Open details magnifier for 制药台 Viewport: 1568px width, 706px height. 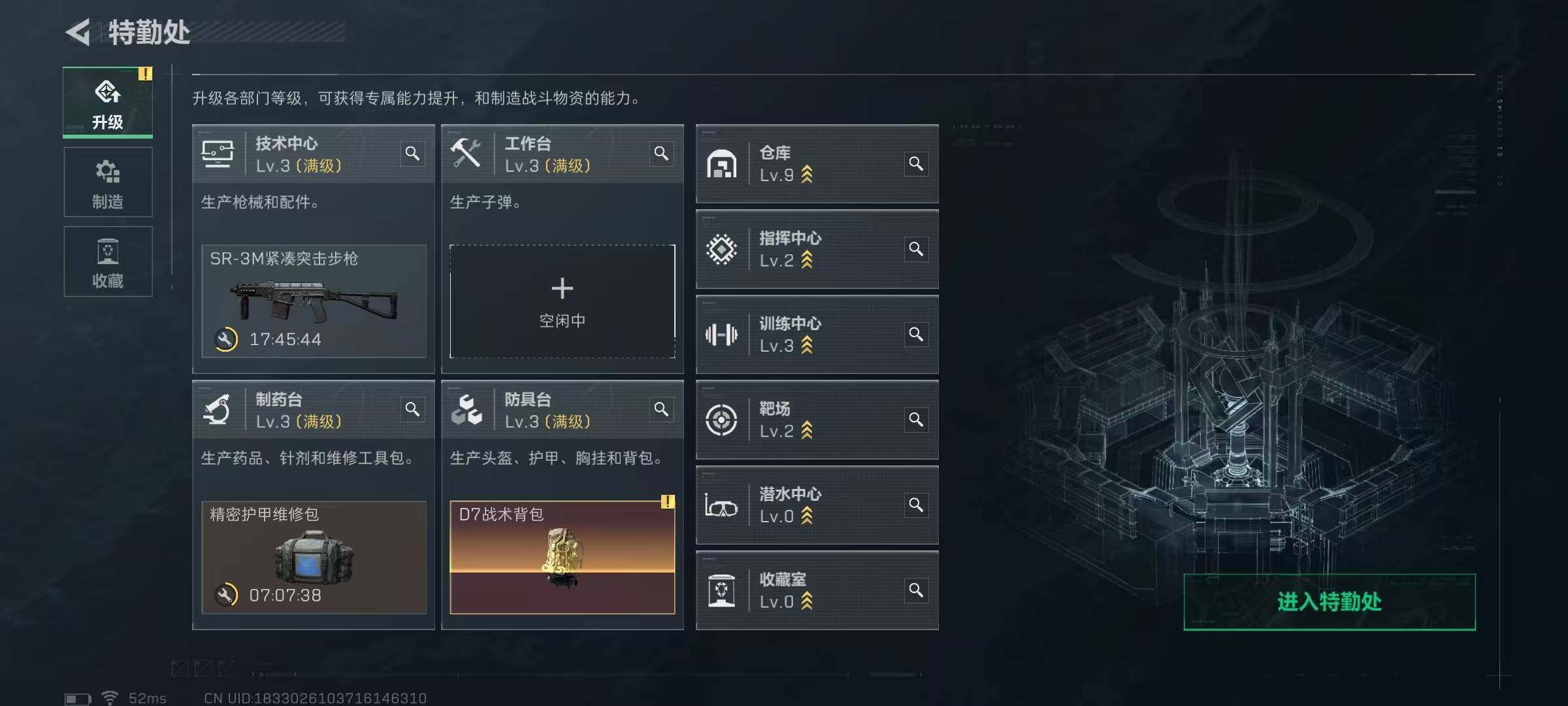(412, 409)
